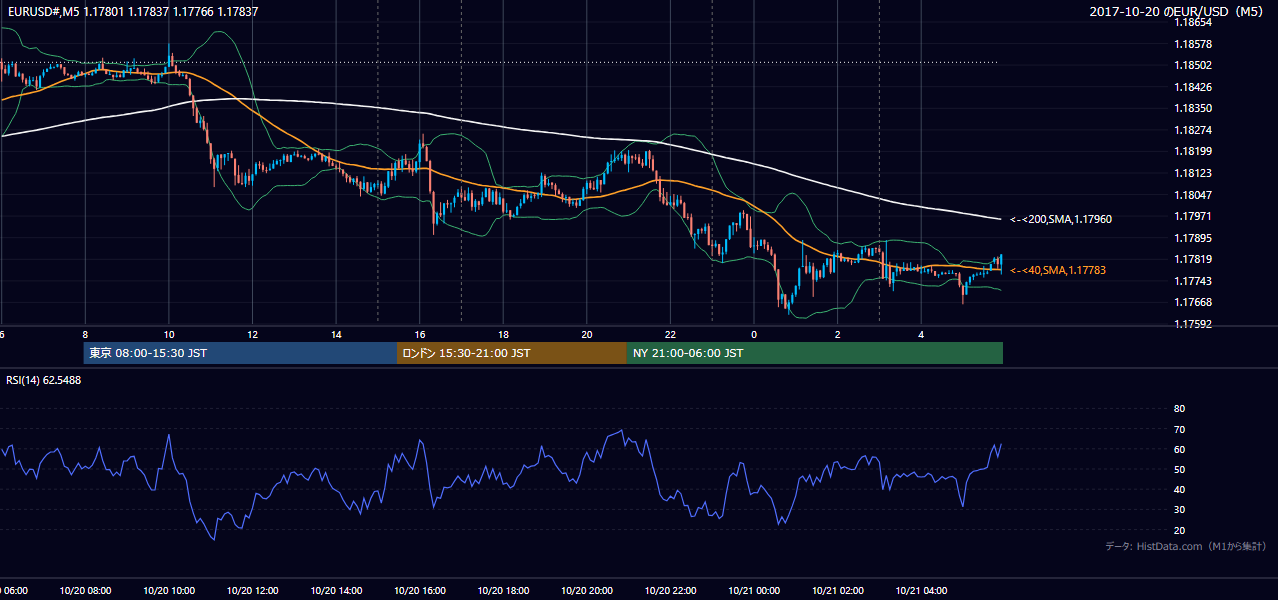1278x600 pixels.
Task: Click the 10/20 12:00 time label
Action: [252, 592]
